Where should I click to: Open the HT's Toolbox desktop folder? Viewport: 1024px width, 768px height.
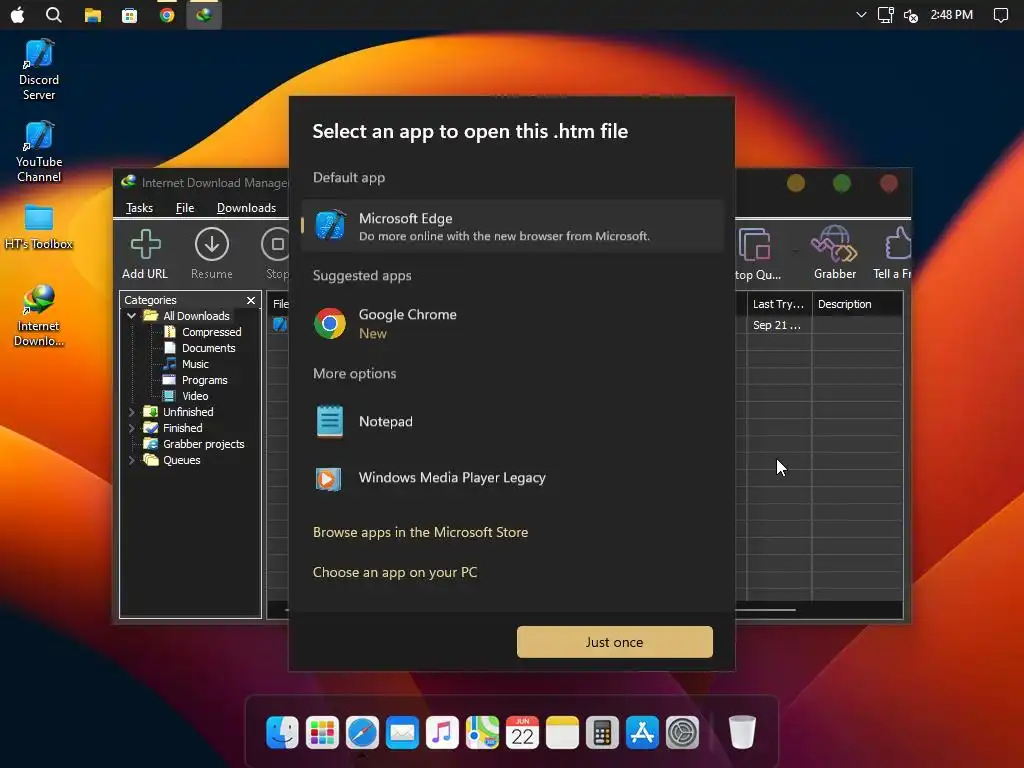tap(39, 227)
